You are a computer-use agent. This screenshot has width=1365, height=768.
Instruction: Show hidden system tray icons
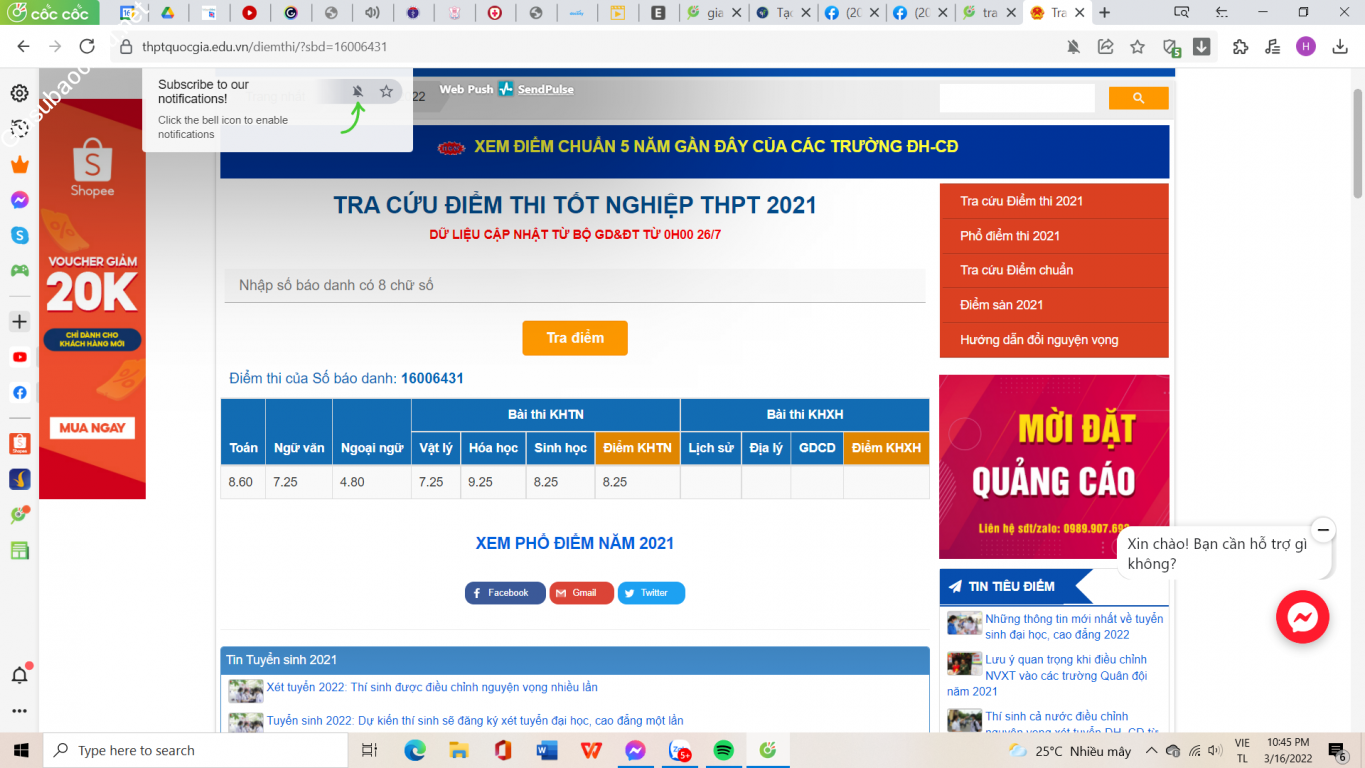pos(1151,750)
